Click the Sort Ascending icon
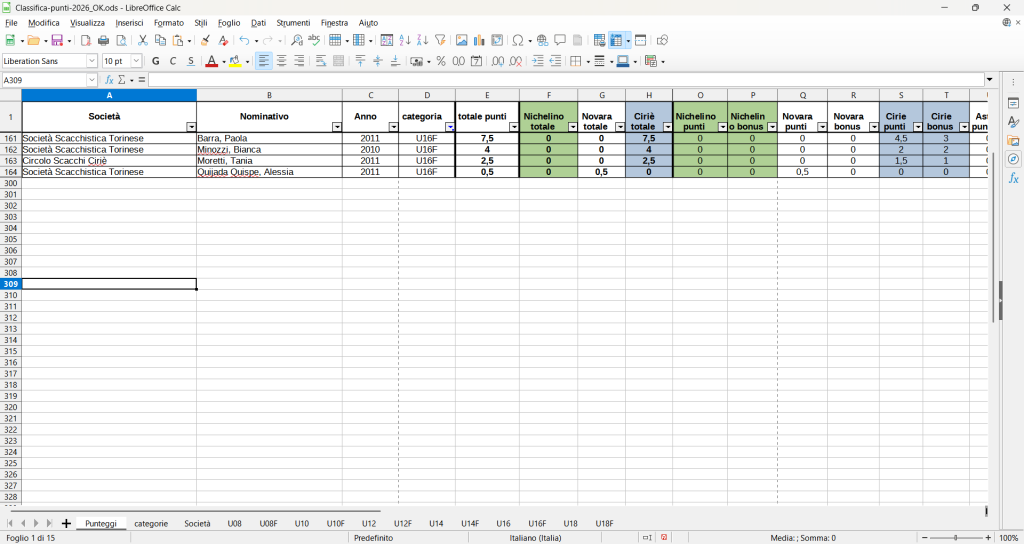Image resolution: width=1024 pixels, height=544 pixels. click(x=405, y=41)
